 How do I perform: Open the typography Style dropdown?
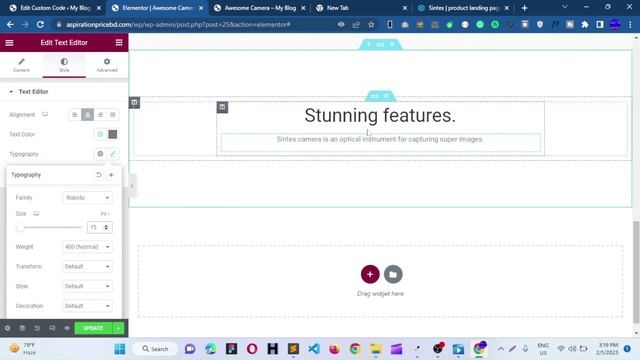point(87,286)
